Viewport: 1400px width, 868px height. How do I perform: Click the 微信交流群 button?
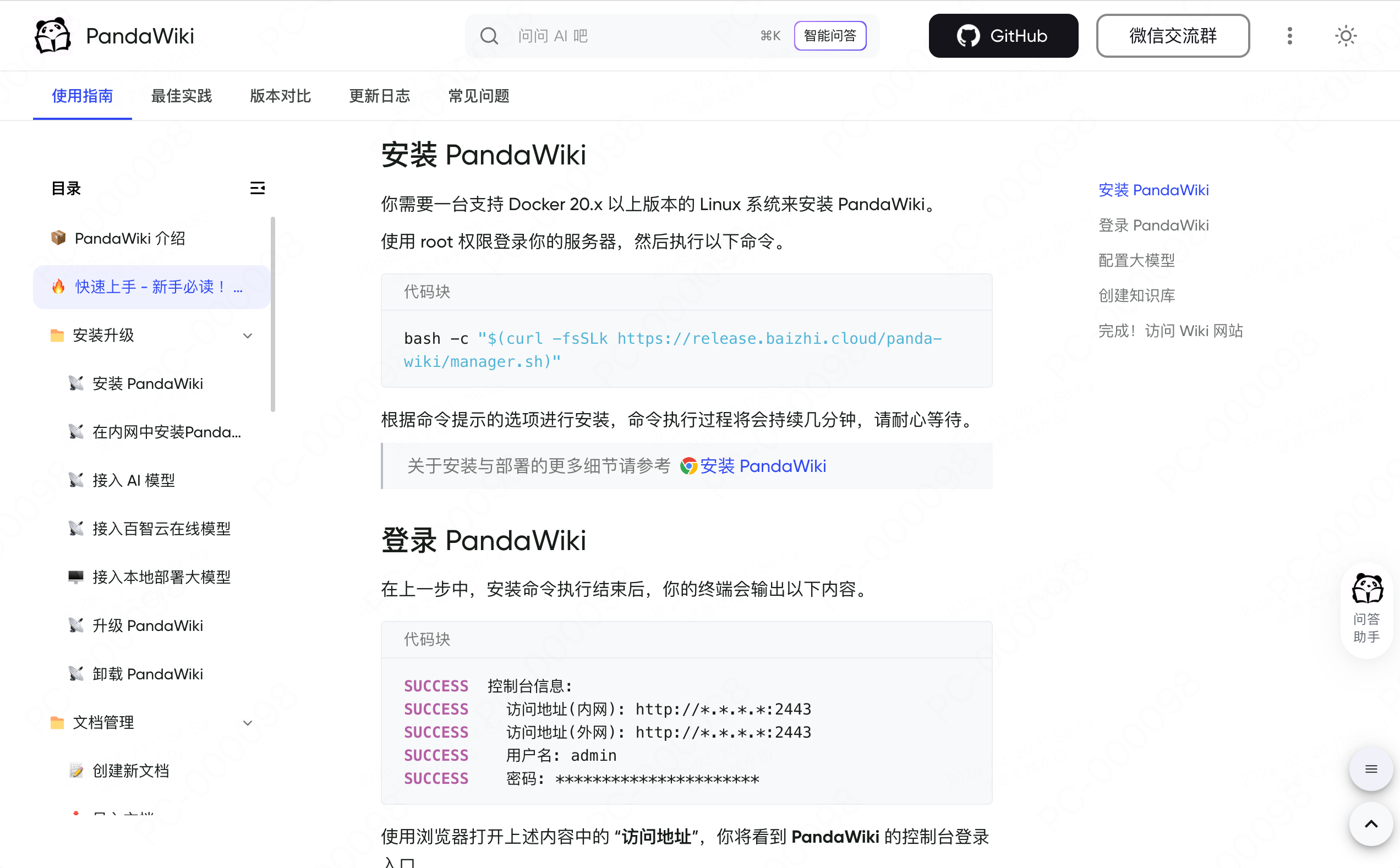pyautogui.click(x=1172, y=36)
